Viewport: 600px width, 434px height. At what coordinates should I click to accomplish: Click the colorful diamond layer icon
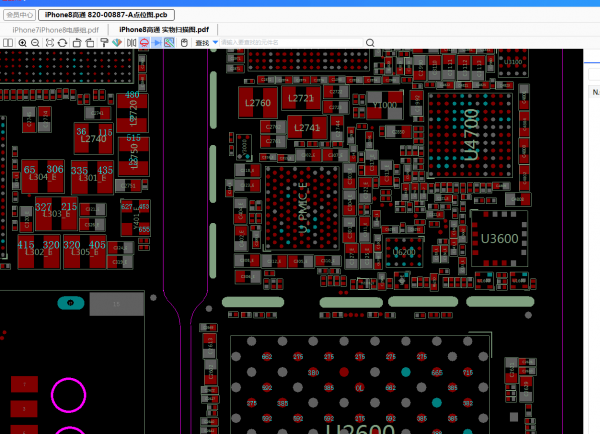tap(116, 43)
